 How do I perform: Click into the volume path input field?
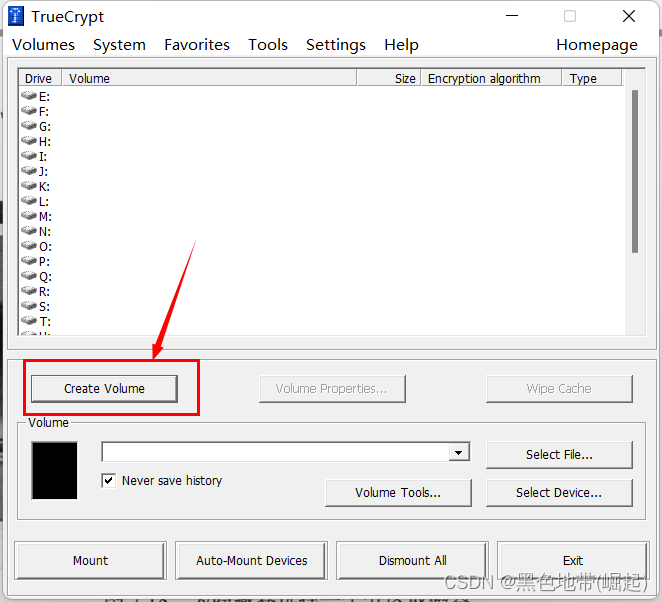pyautogui.click(x=276, y=453)
